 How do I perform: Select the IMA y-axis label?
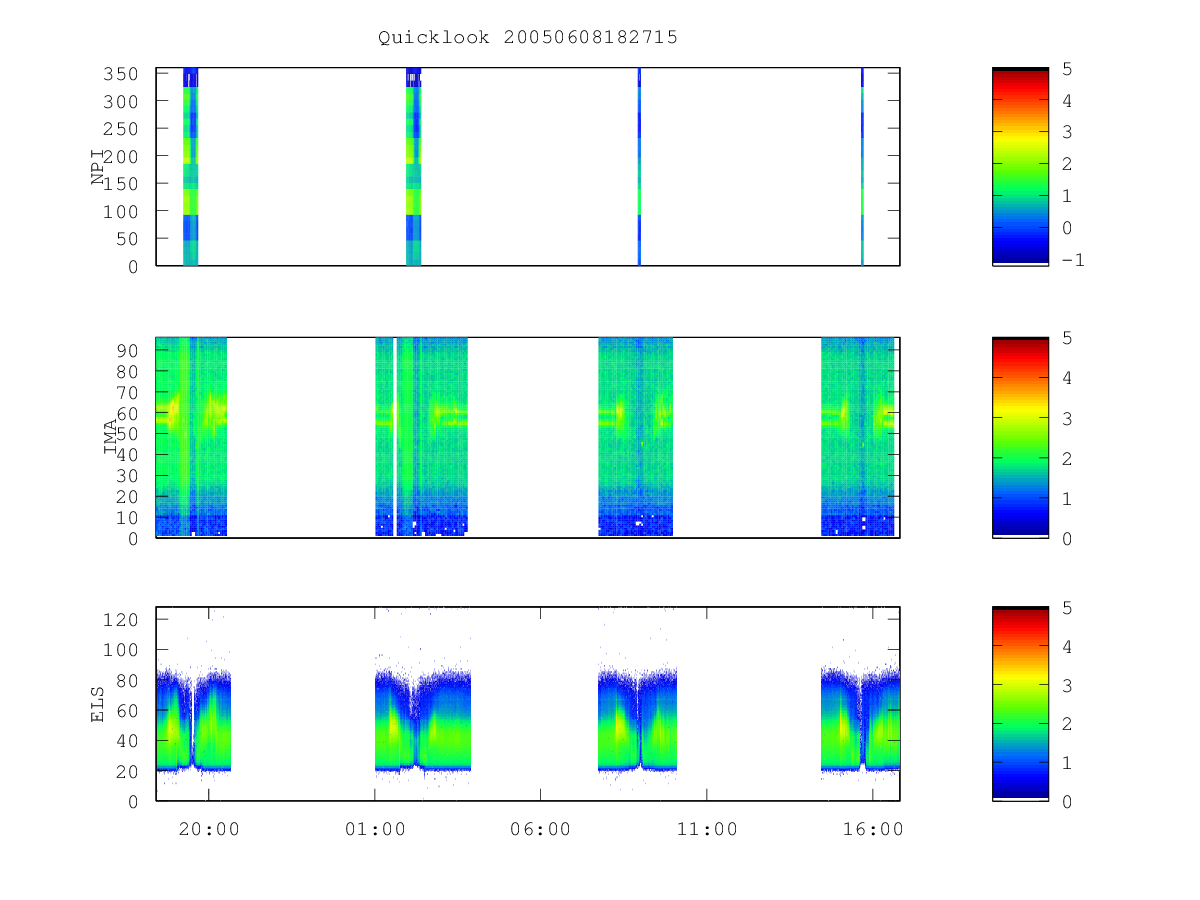(111, 437)
